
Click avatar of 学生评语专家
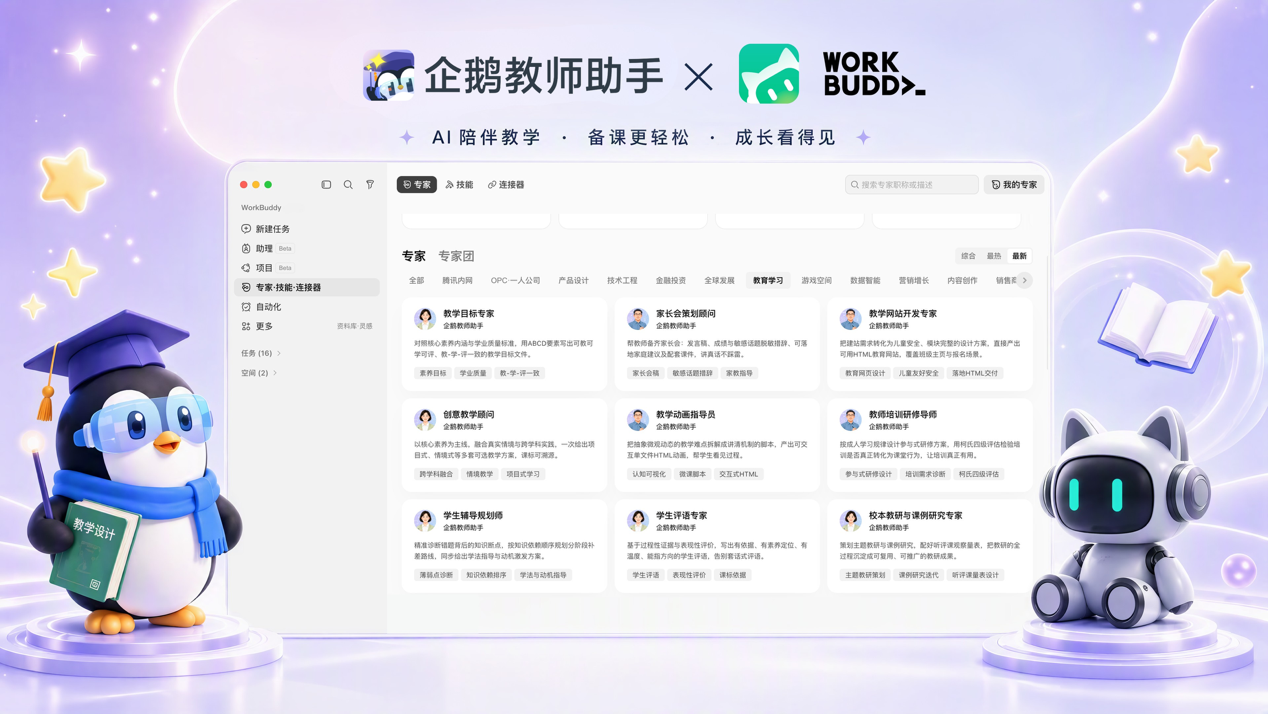click(638, 521)
